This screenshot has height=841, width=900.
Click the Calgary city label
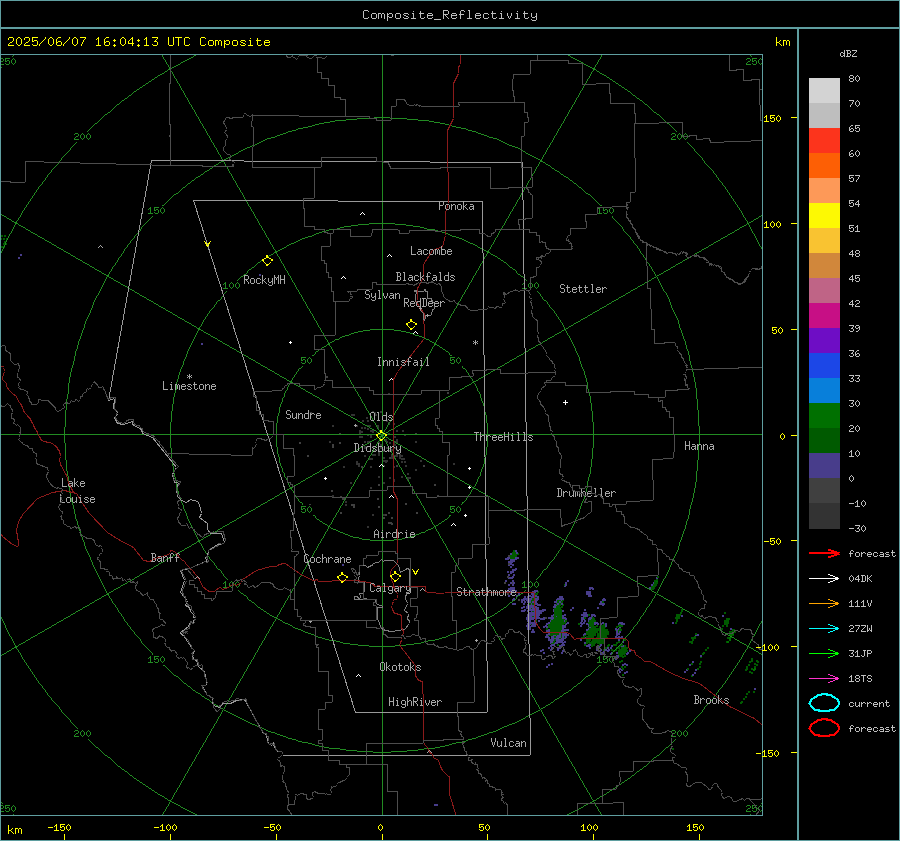click(x=390, y=588)
